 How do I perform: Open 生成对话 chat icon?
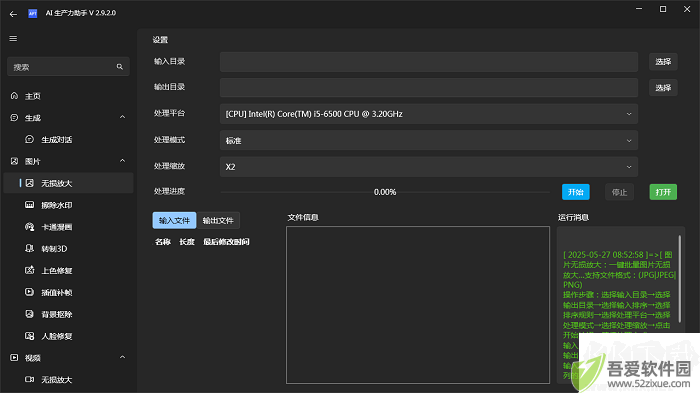pyautogui.click(x=29, y=139)
